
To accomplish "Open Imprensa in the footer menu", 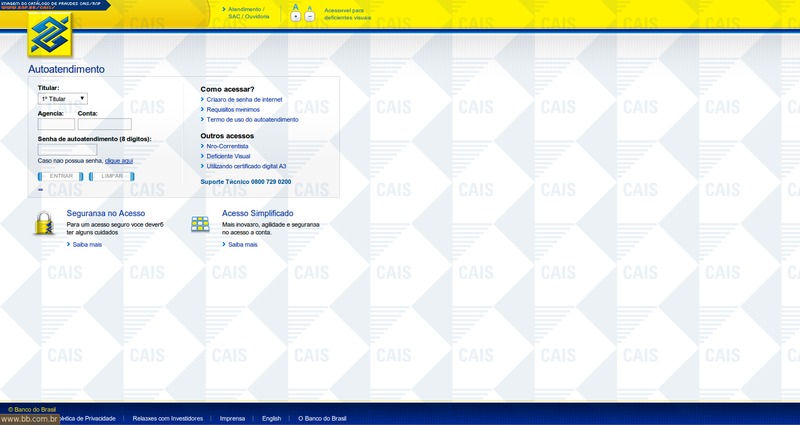I will 232,418.
